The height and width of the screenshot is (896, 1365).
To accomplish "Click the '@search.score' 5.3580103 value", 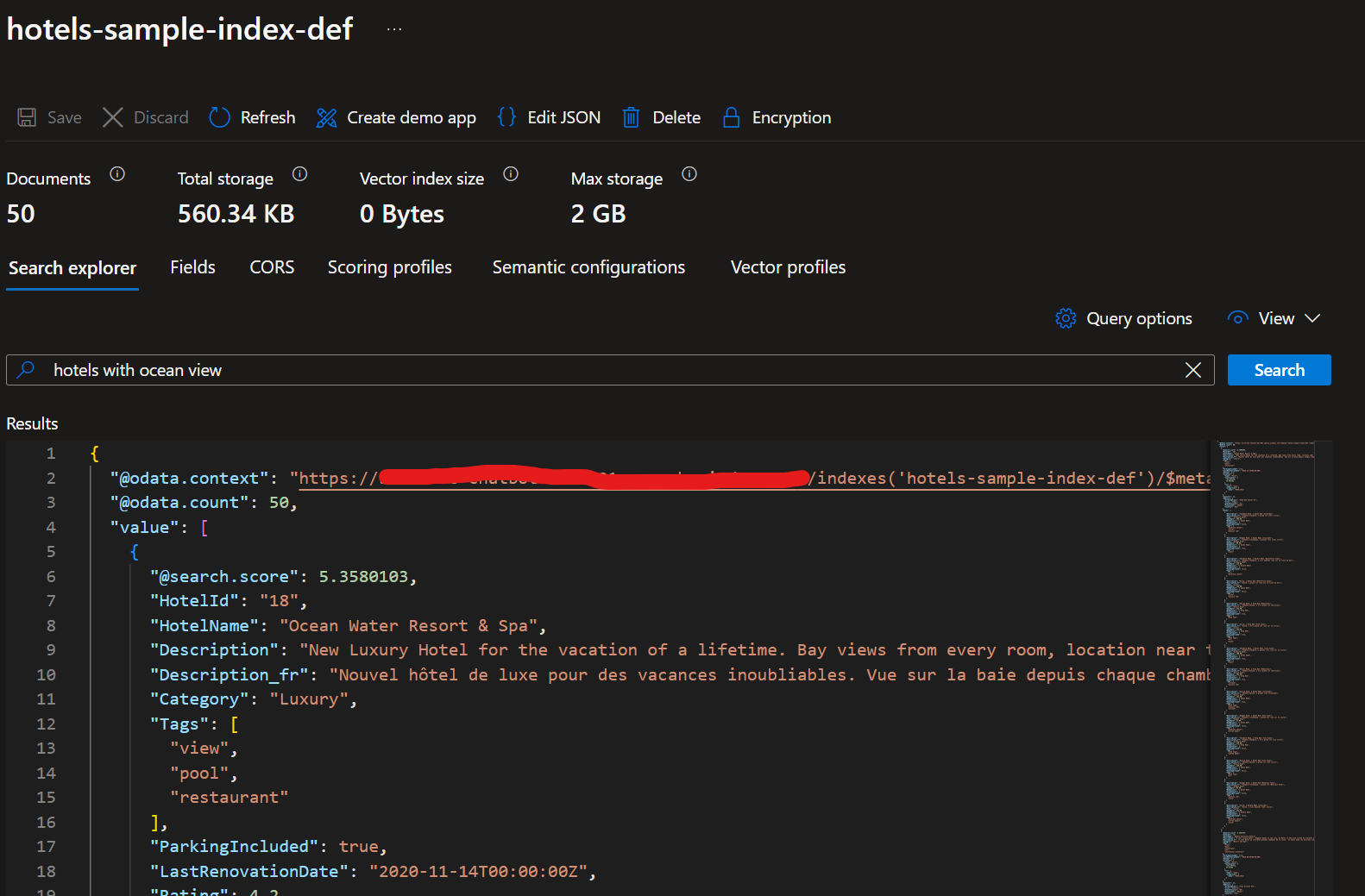I will (x=363, y=576).
